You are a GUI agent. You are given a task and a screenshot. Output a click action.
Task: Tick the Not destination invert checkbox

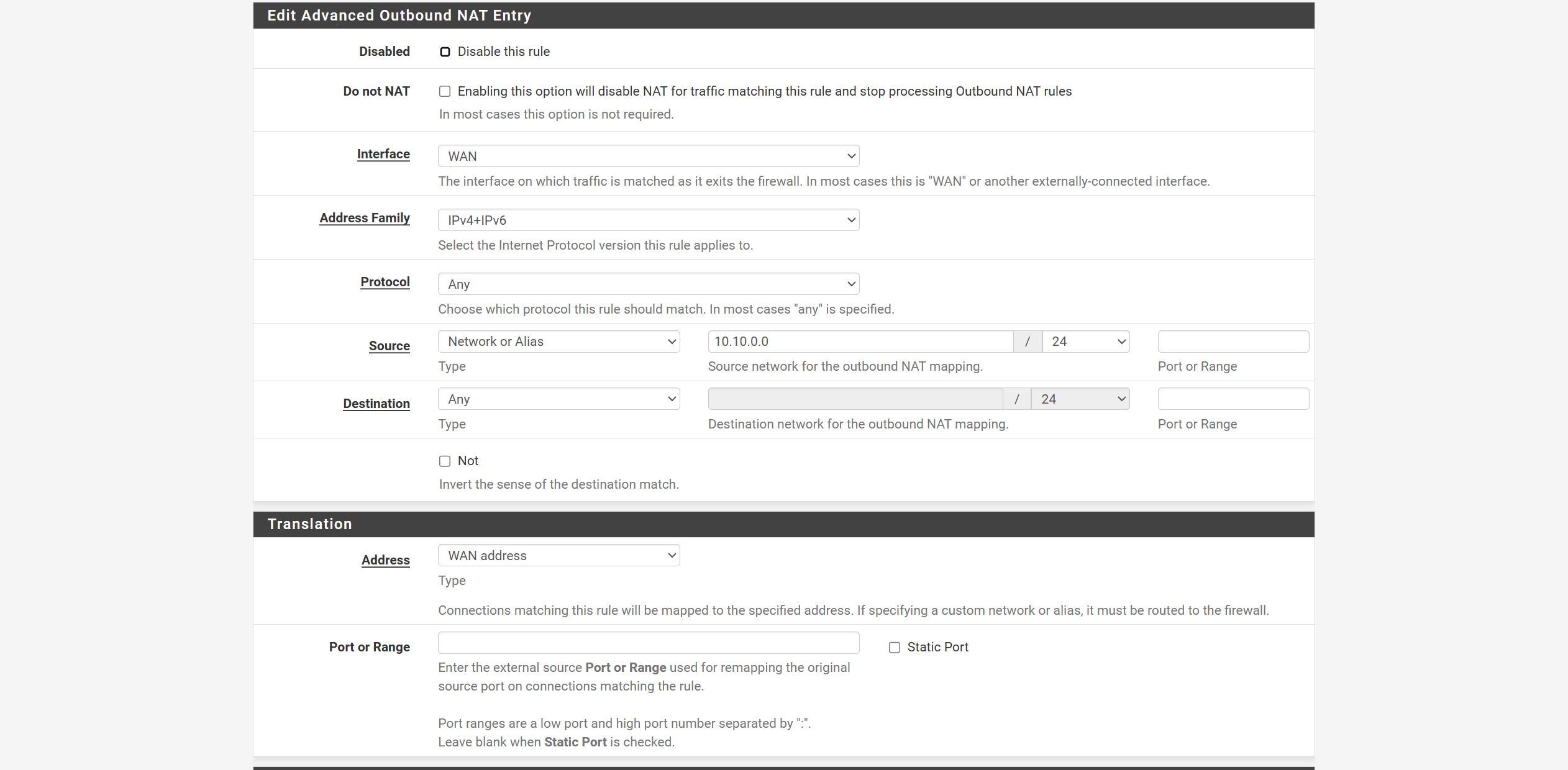click(x=445, y=461)
